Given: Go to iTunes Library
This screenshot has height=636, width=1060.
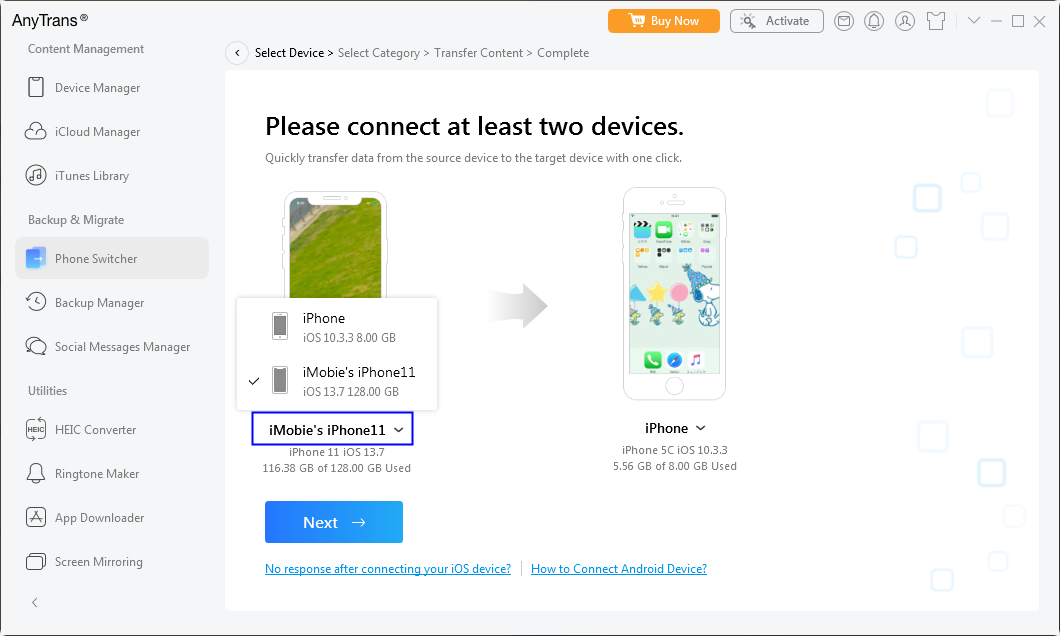Looking at the screenshot, I should pyautogui.click(x=112, y=176).
